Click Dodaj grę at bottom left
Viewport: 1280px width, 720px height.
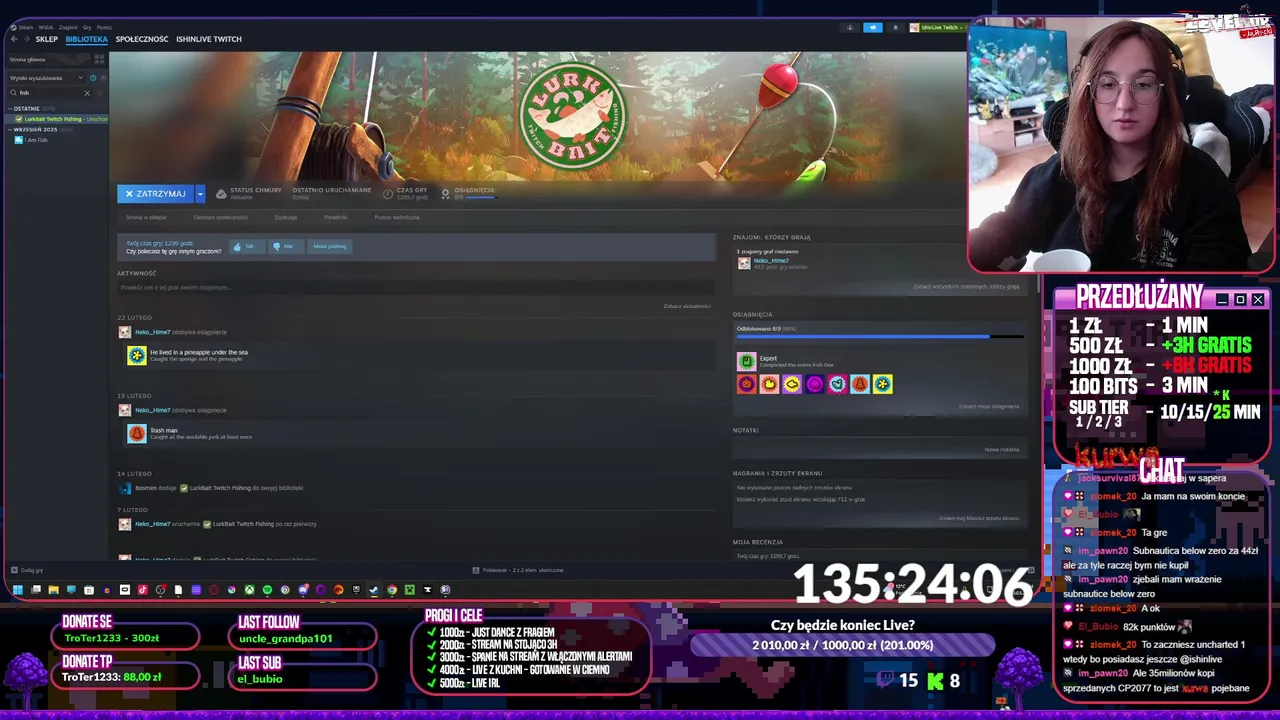[x=27, y=570]
